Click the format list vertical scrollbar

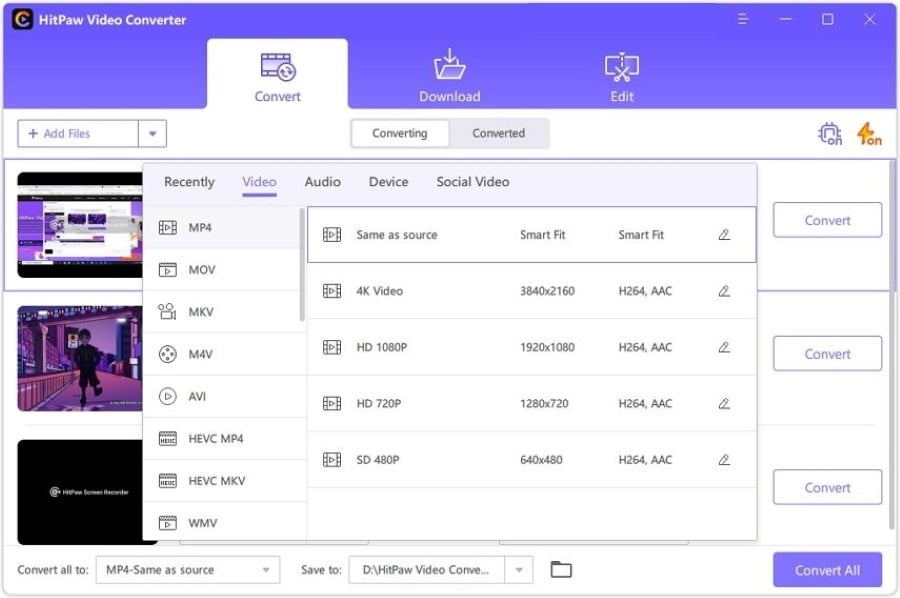(x=302, y=265)
